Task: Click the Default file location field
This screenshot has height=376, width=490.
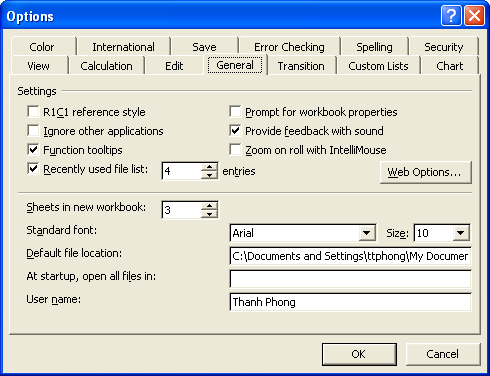Action: pyautogui.click(x=350, y=256)
